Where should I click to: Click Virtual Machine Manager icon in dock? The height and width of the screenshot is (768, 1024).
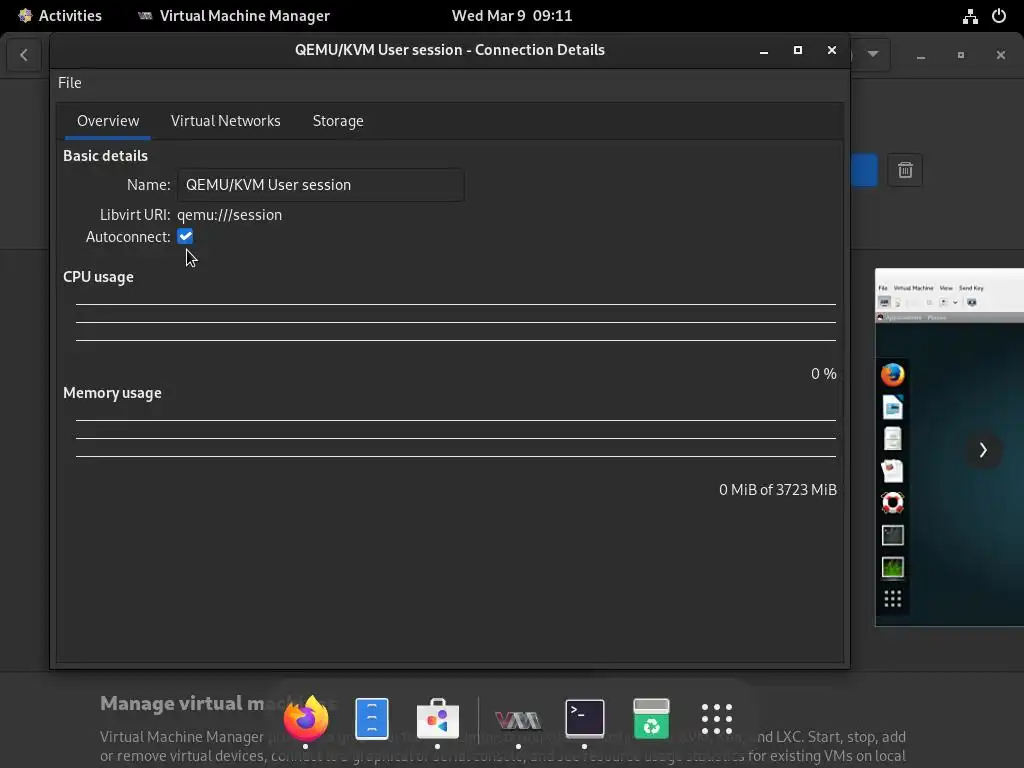pyautogui.click(x=519, y=720)
